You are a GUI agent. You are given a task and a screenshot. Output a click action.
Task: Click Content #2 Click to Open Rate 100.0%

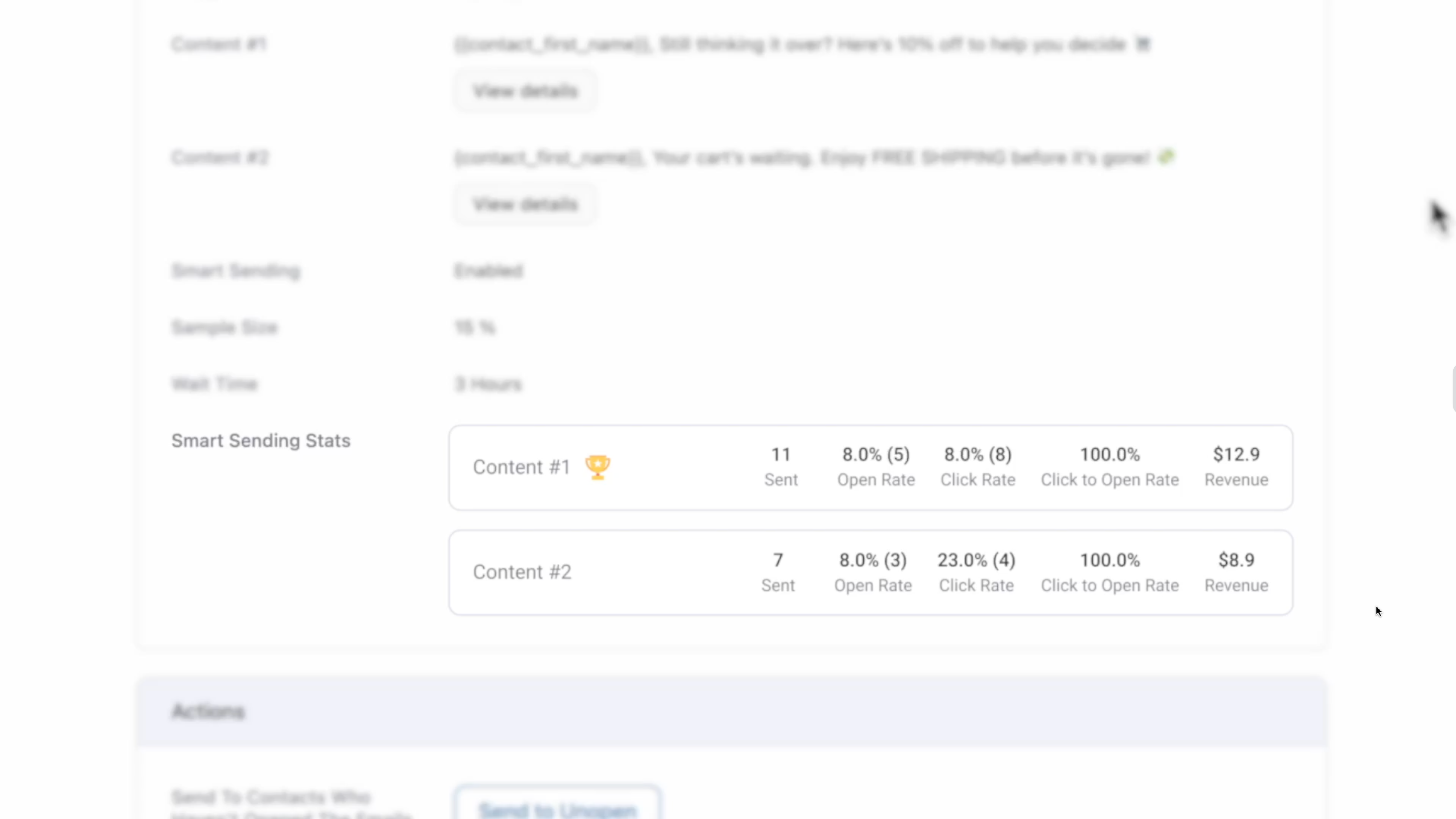1110,560
